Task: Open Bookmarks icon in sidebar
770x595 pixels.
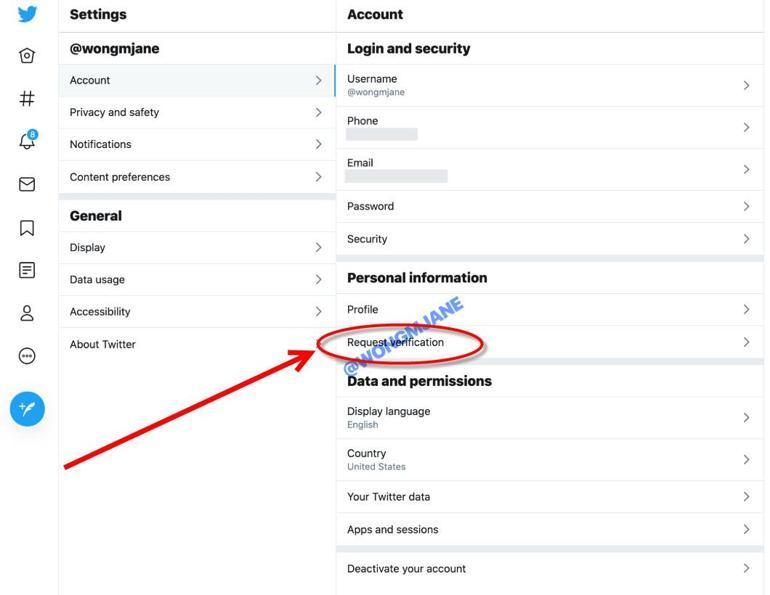Action: pos(27,228)
